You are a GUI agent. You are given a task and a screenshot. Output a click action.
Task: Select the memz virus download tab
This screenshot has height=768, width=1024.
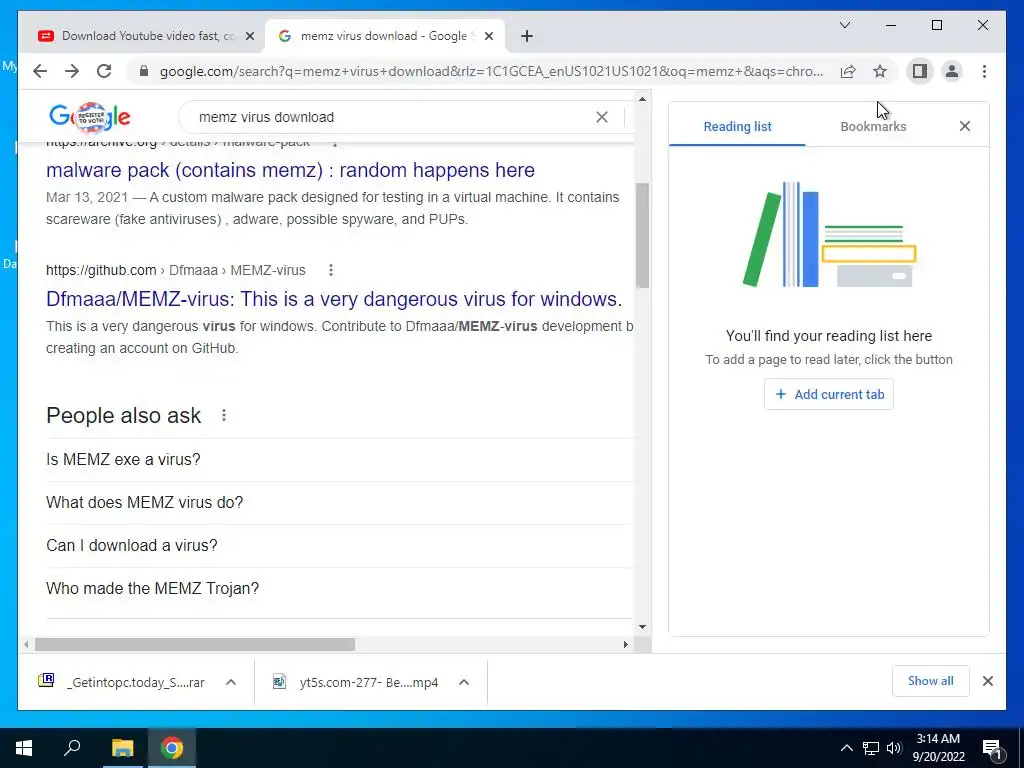[385, 36]
